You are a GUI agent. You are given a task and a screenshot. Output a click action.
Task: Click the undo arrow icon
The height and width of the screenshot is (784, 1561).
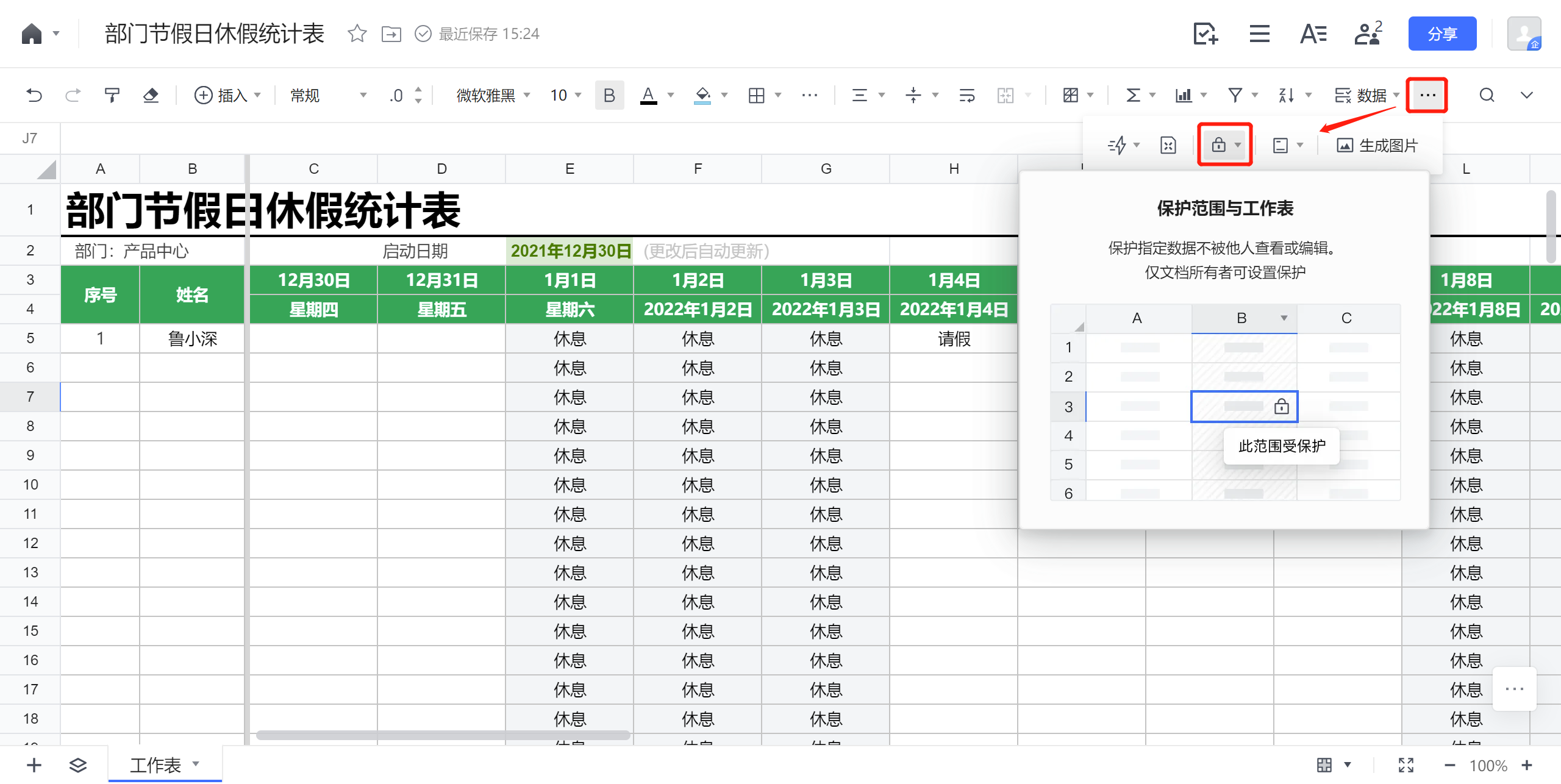pos(34,95)
